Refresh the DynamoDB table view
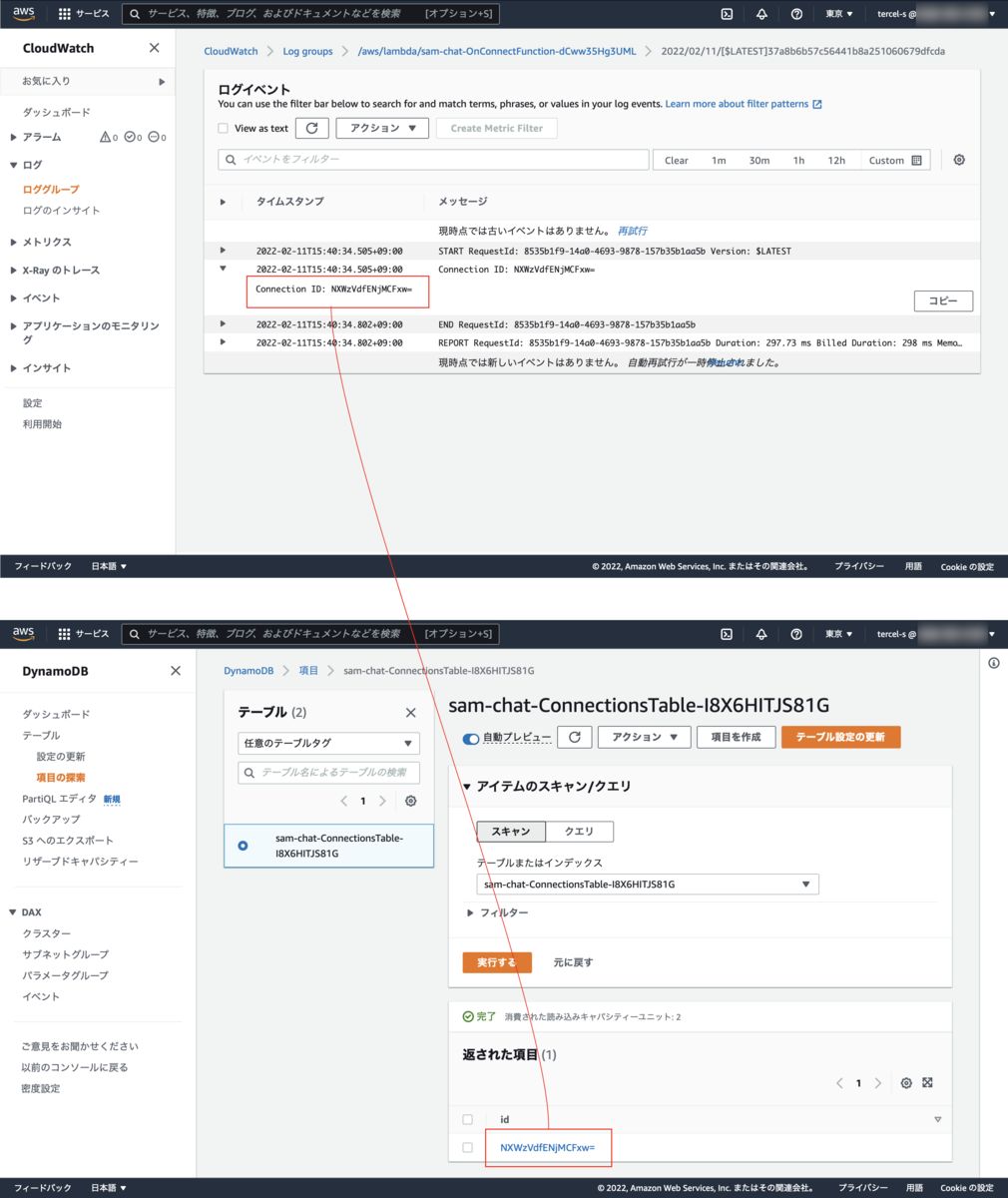The height and width of the screenshot is (1198, 1008). click(574, 737)
